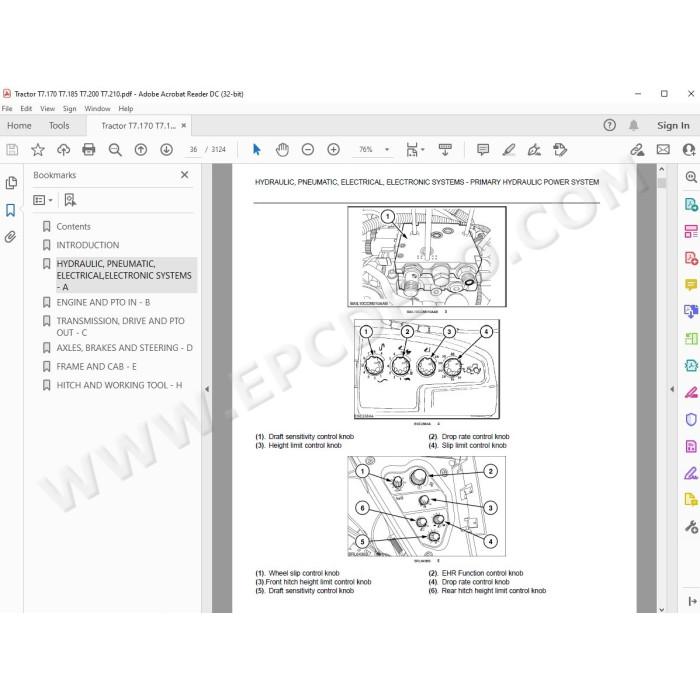Image resolution: width=700 pixels, height=700 pixels.
Task: Click the page number field
Action: (x=193, y=150)
